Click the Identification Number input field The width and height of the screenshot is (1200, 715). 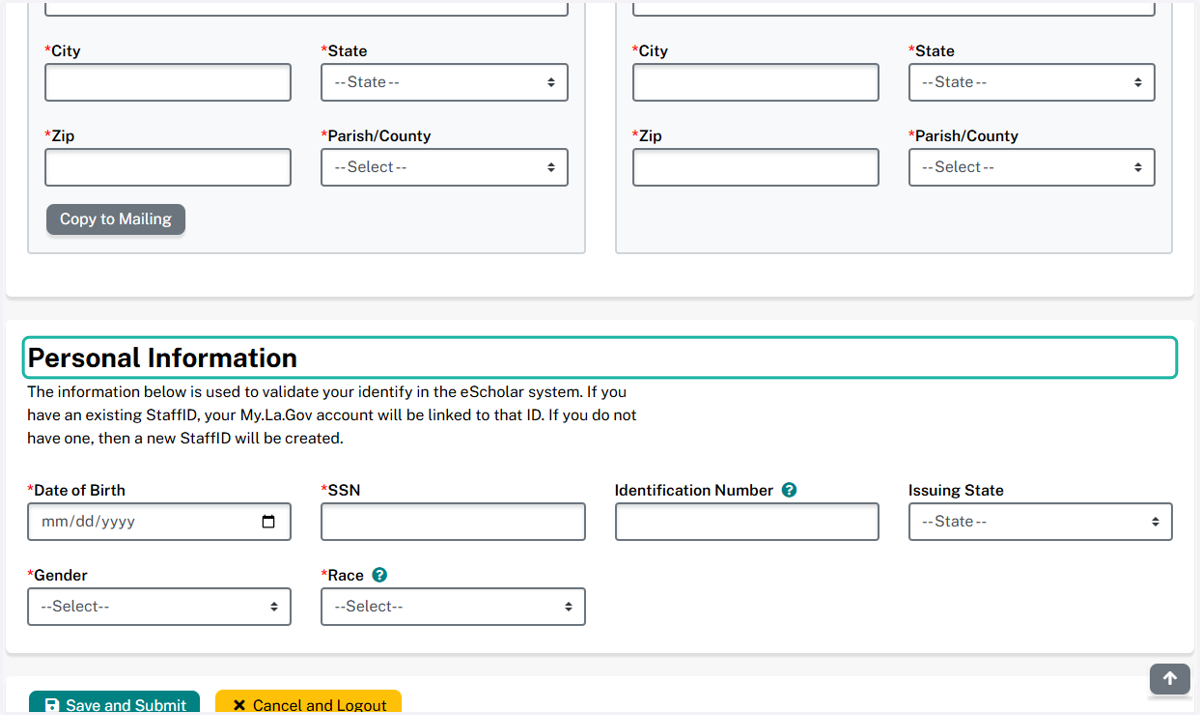coord(747,522)
